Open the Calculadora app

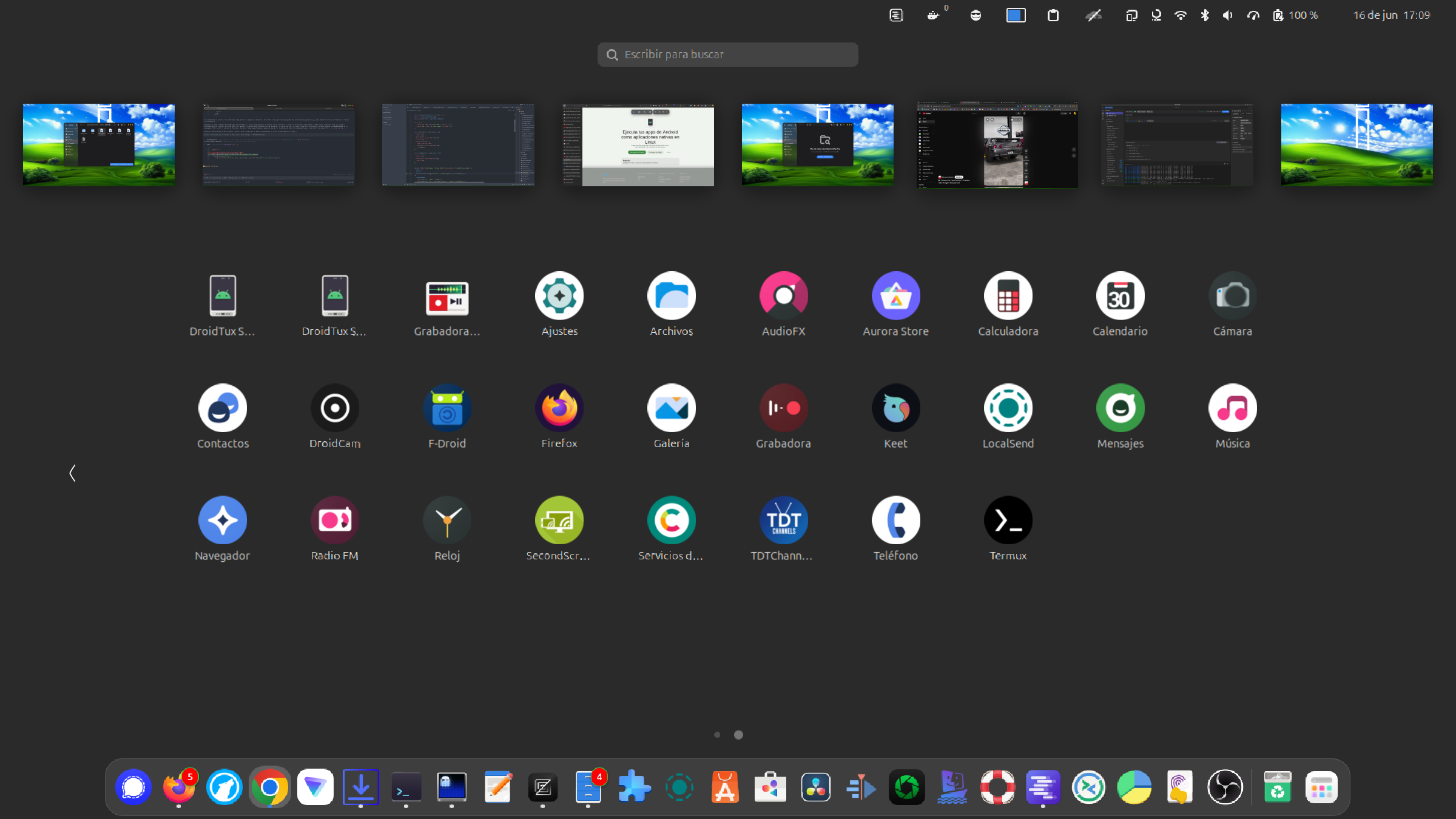point(1008,296)
